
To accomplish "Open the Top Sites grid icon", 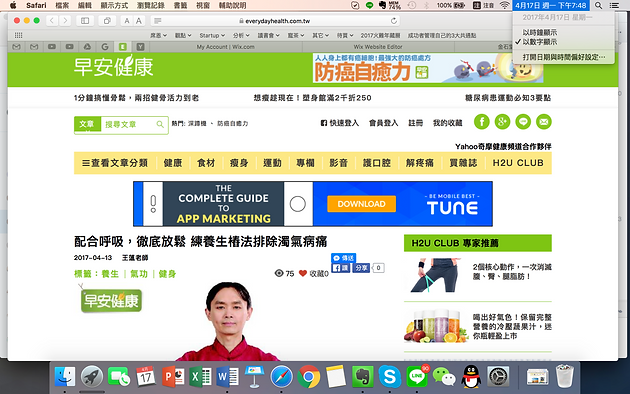I will 18,35.
